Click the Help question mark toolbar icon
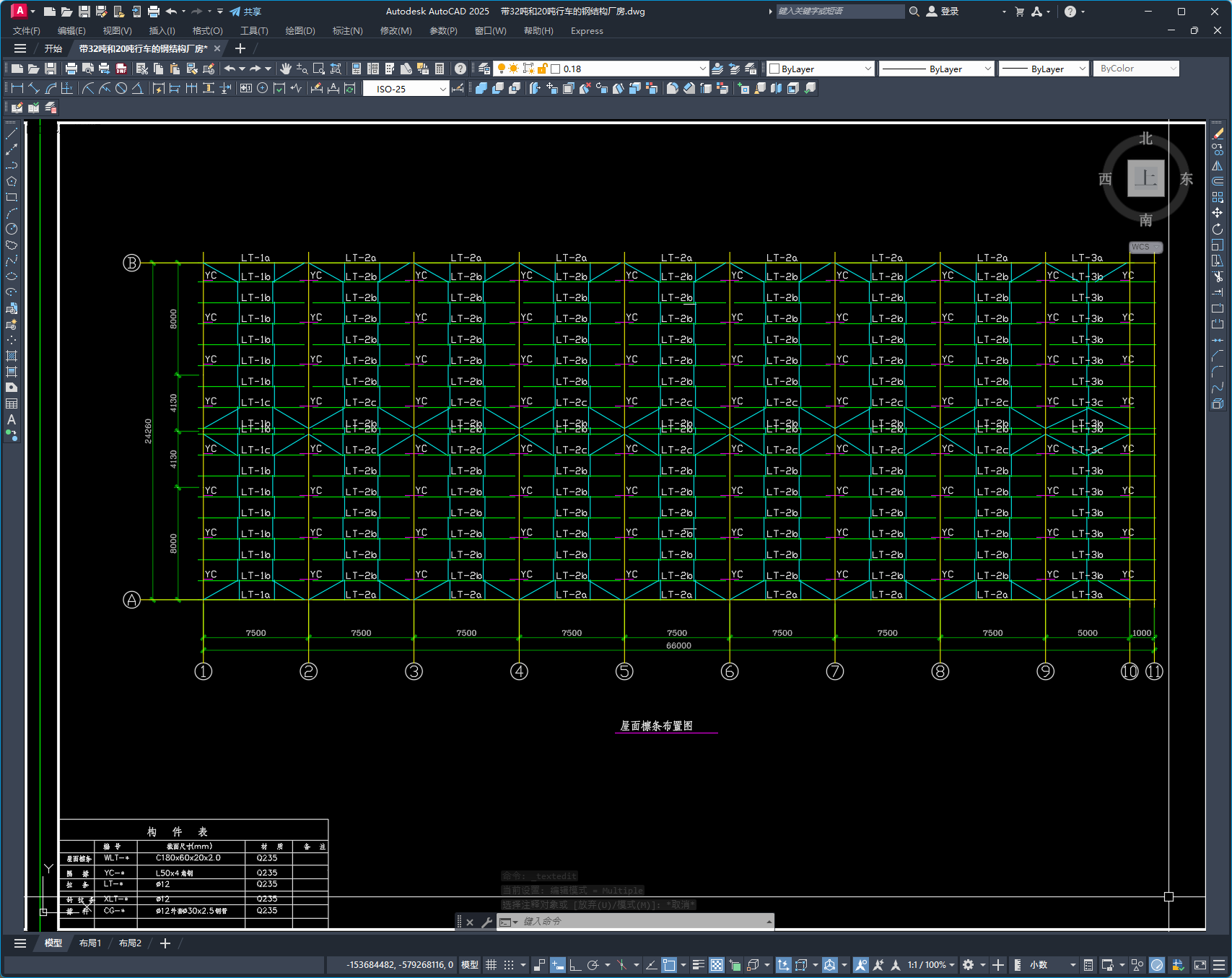 click(460, 69)
